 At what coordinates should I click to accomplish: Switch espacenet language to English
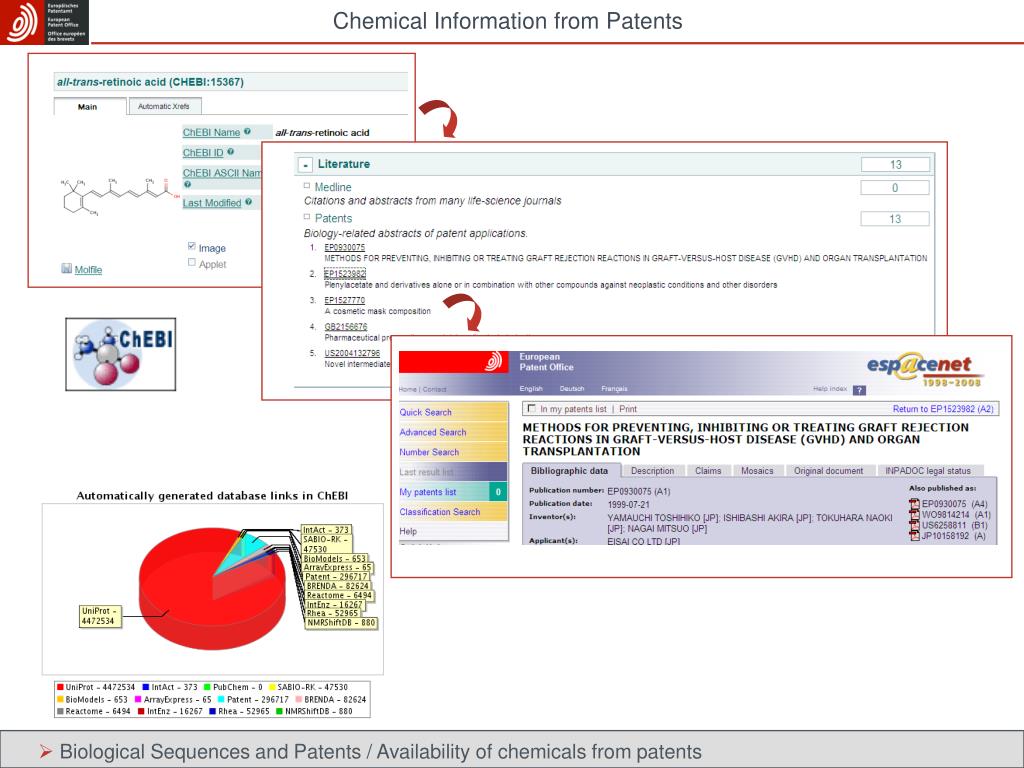click(531, 389)
